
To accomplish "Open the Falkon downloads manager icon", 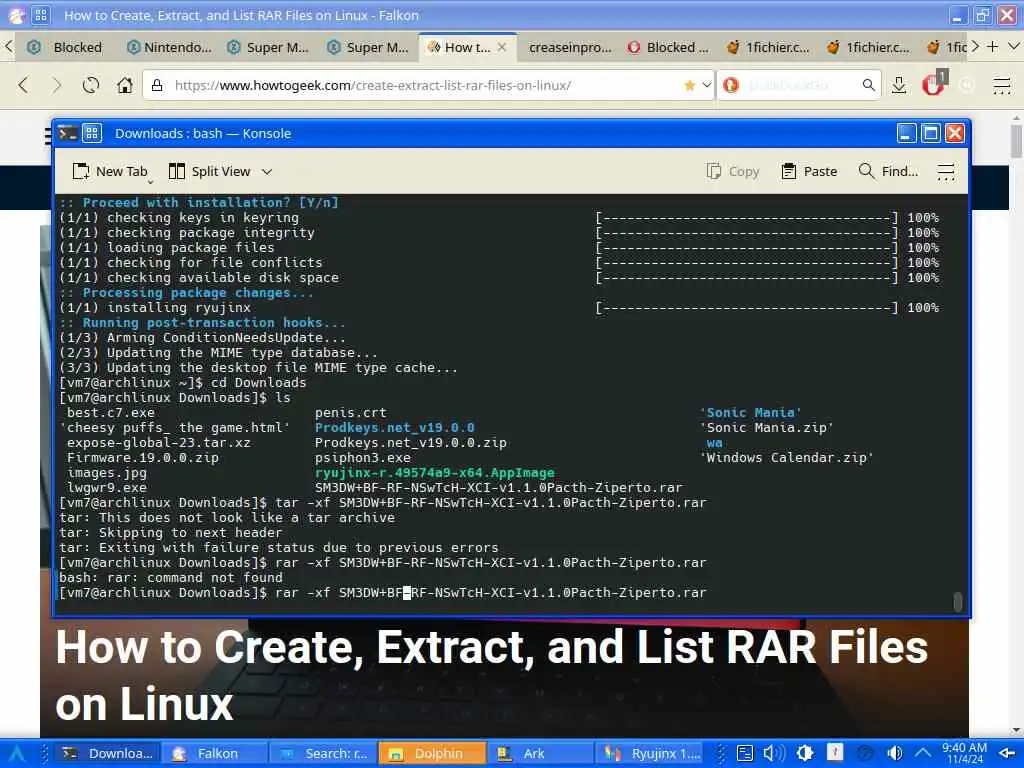I will (899, 85).
